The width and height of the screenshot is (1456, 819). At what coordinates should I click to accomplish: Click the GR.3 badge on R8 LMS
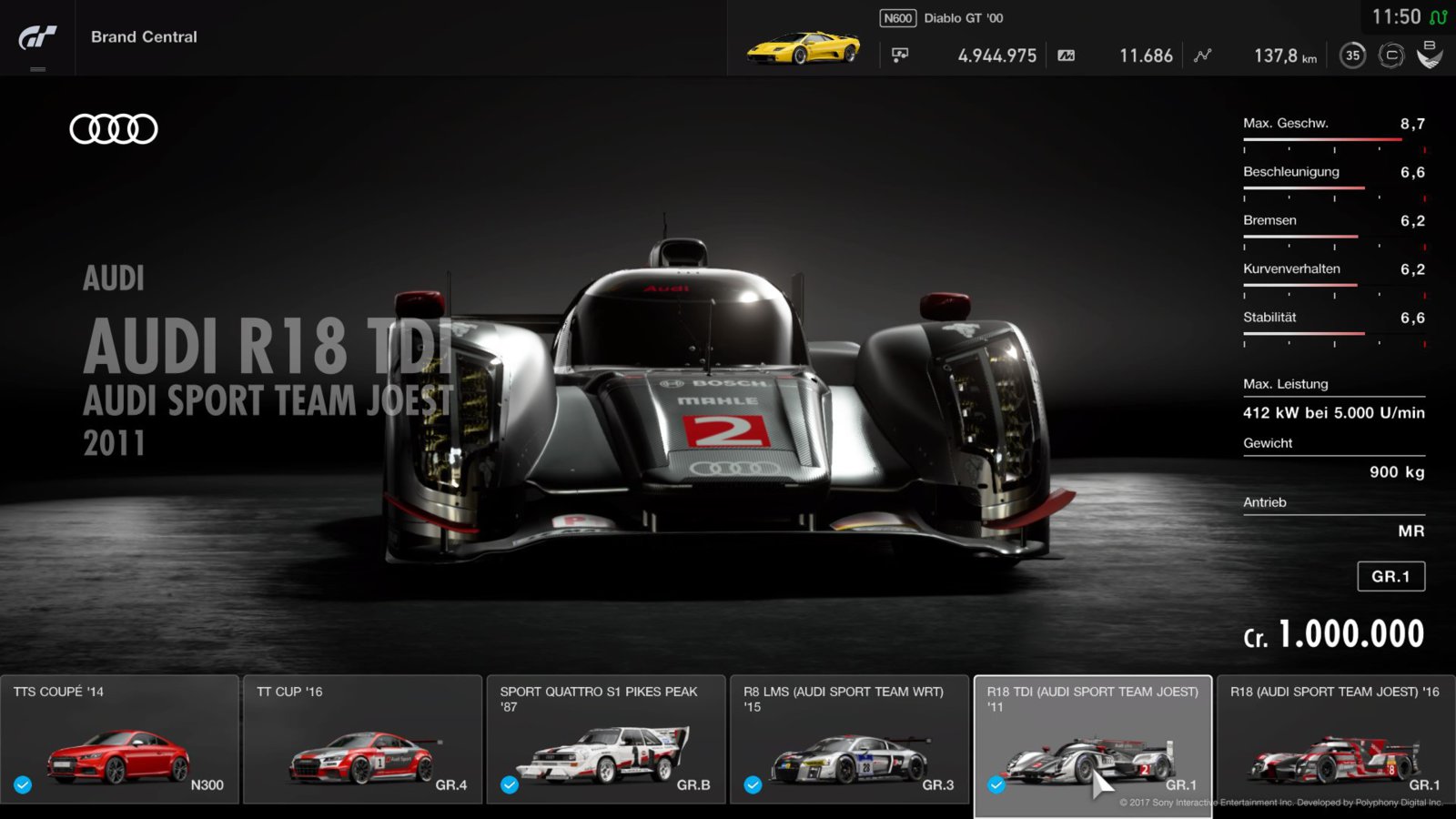click(937, 785)
